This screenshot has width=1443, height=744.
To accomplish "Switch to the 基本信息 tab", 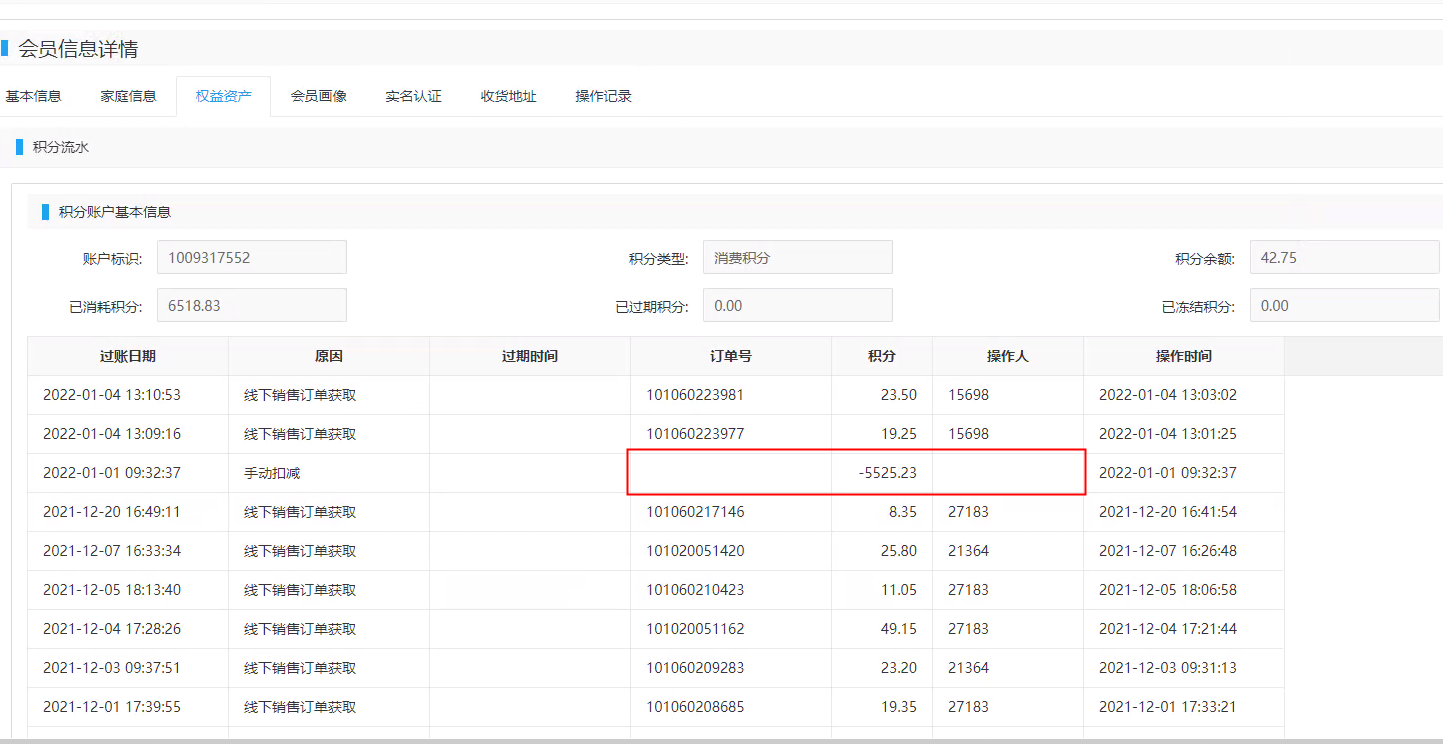I will tap(34, 96).
